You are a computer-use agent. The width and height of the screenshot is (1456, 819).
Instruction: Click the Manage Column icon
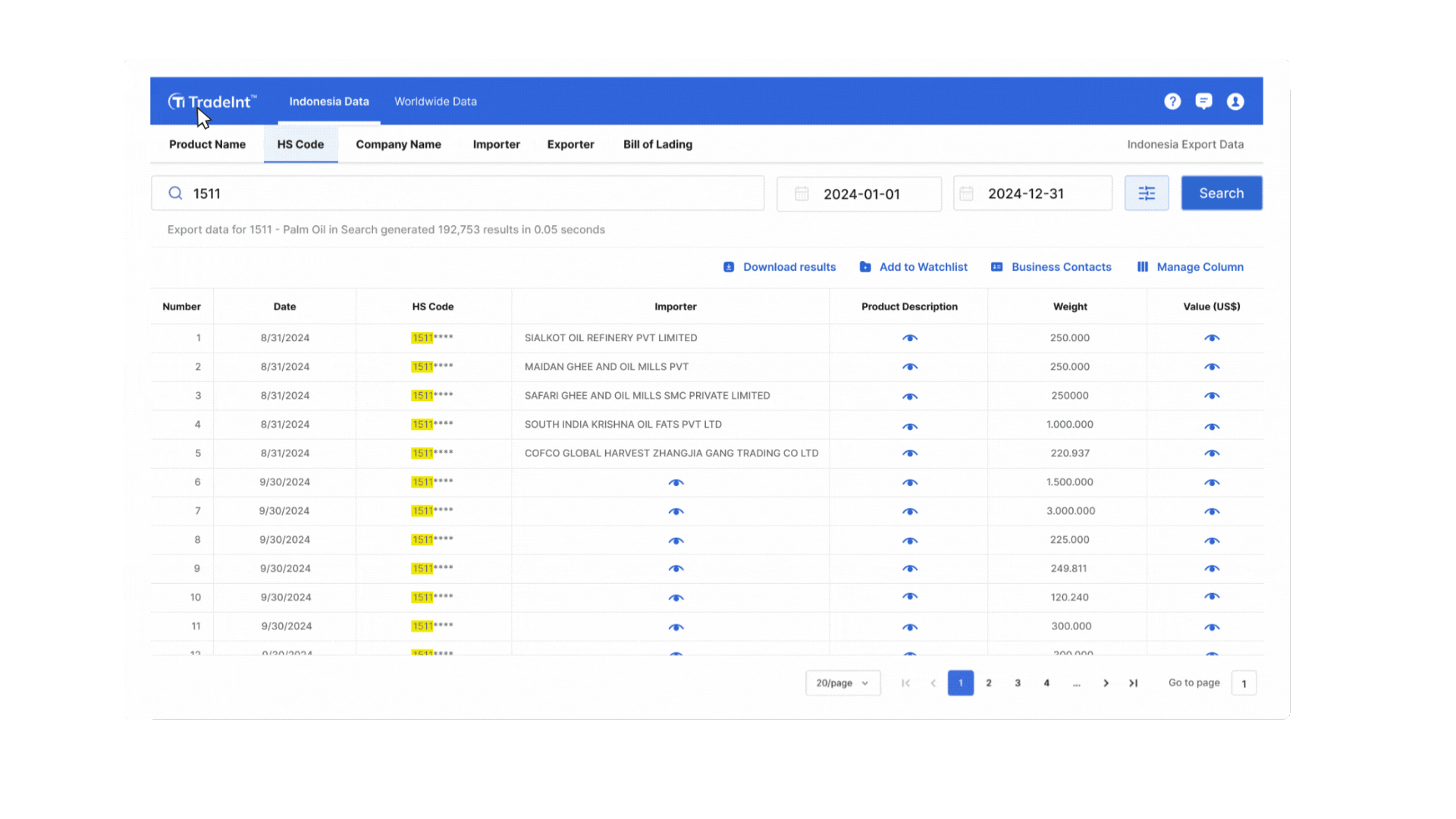(x=1143, y=267)
